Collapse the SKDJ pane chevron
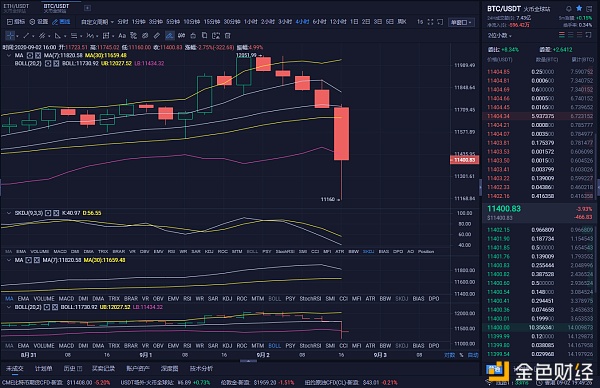This screenshot has width=600, height=388. [x=9, y=213]
